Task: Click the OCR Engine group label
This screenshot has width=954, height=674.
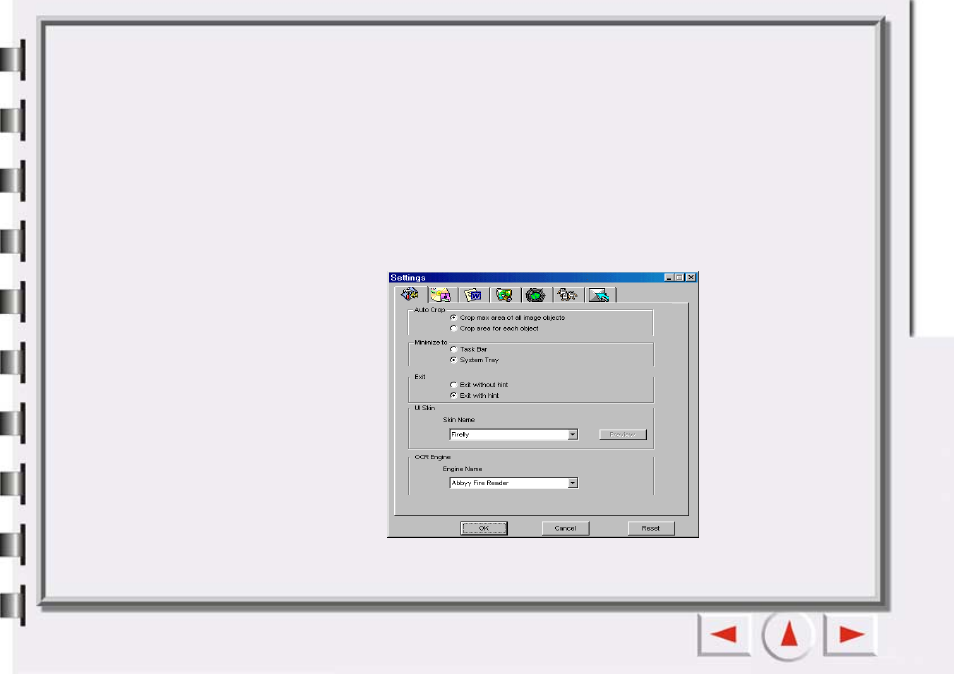Action: click(x=433, y=457)
